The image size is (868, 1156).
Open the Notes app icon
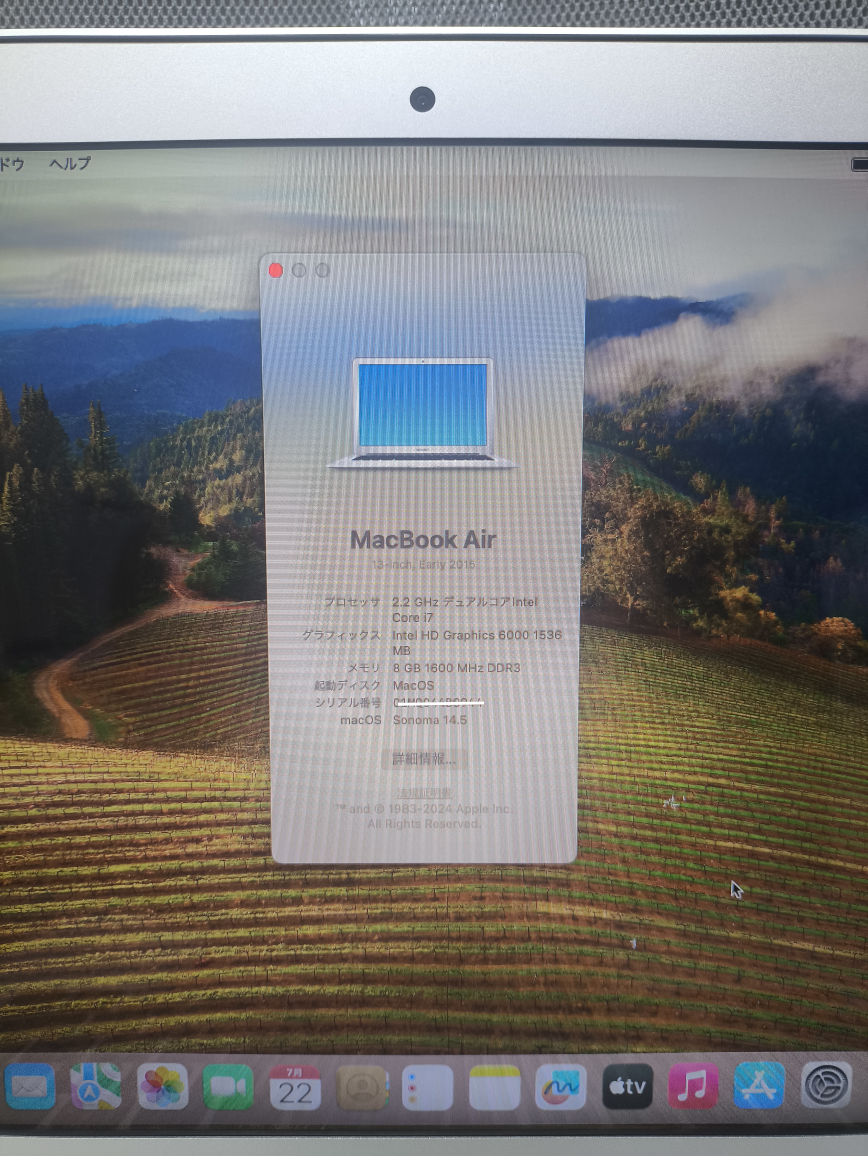click(x=494, y=1086)
